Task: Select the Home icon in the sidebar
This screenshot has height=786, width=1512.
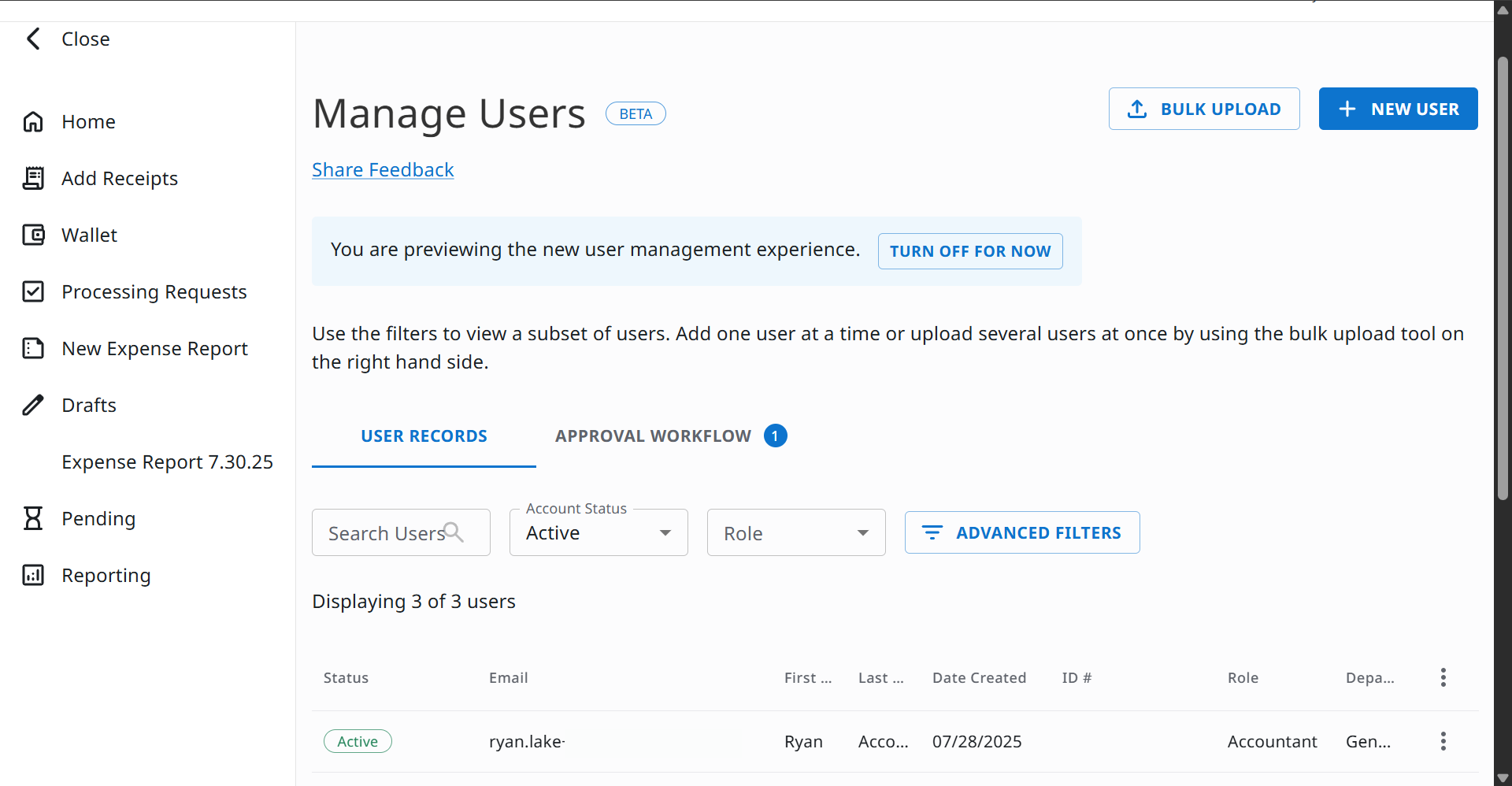Action: click(33, 121)
